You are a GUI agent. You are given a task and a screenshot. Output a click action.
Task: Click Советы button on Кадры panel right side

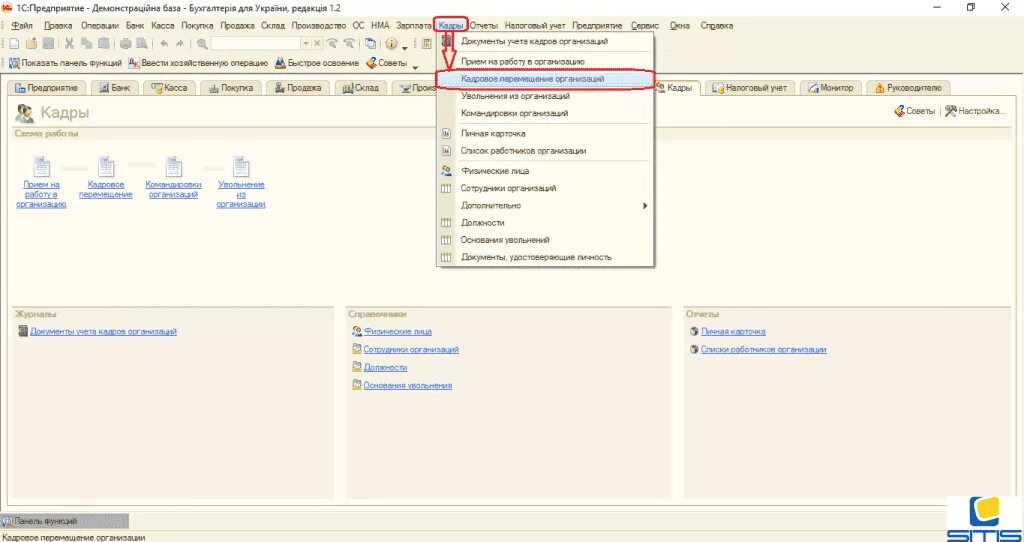tap(914, 112)
